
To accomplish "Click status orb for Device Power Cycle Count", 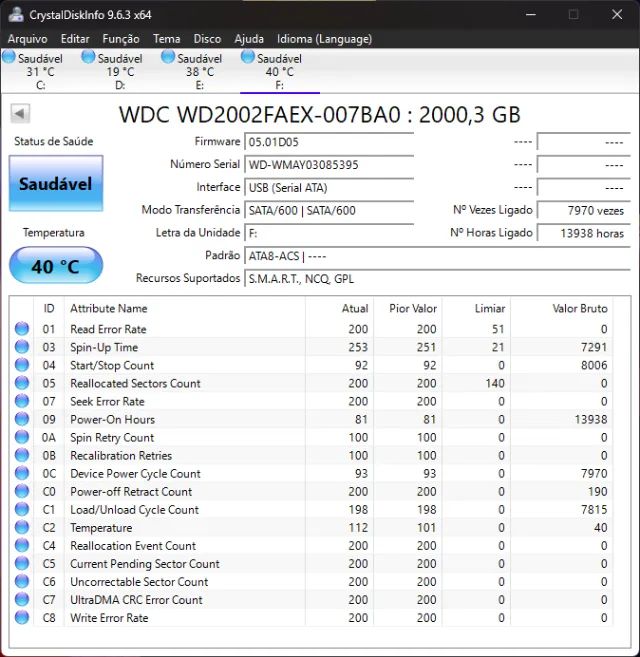I will pyautogui.click(x=22, y=473).
